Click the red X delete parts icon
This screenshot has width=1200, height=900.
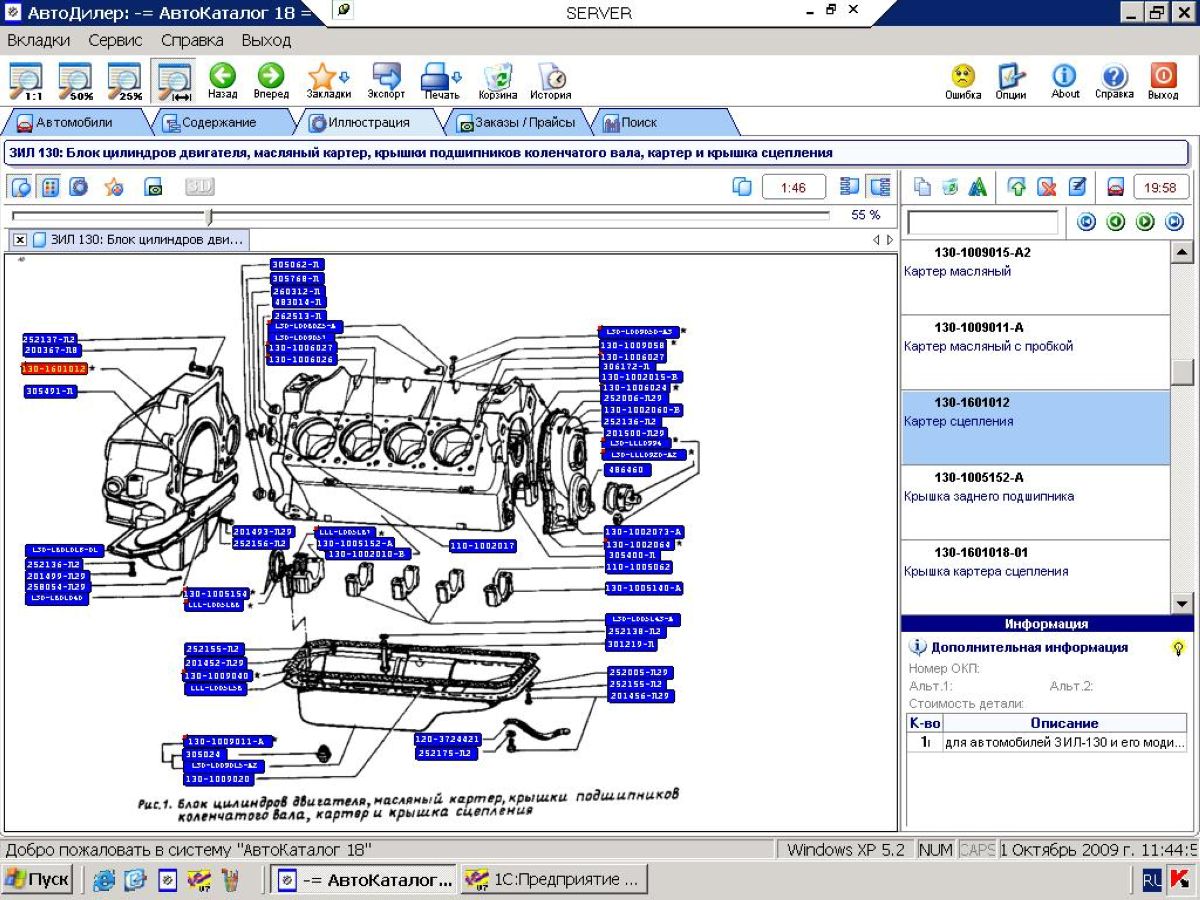(1046, 187)
